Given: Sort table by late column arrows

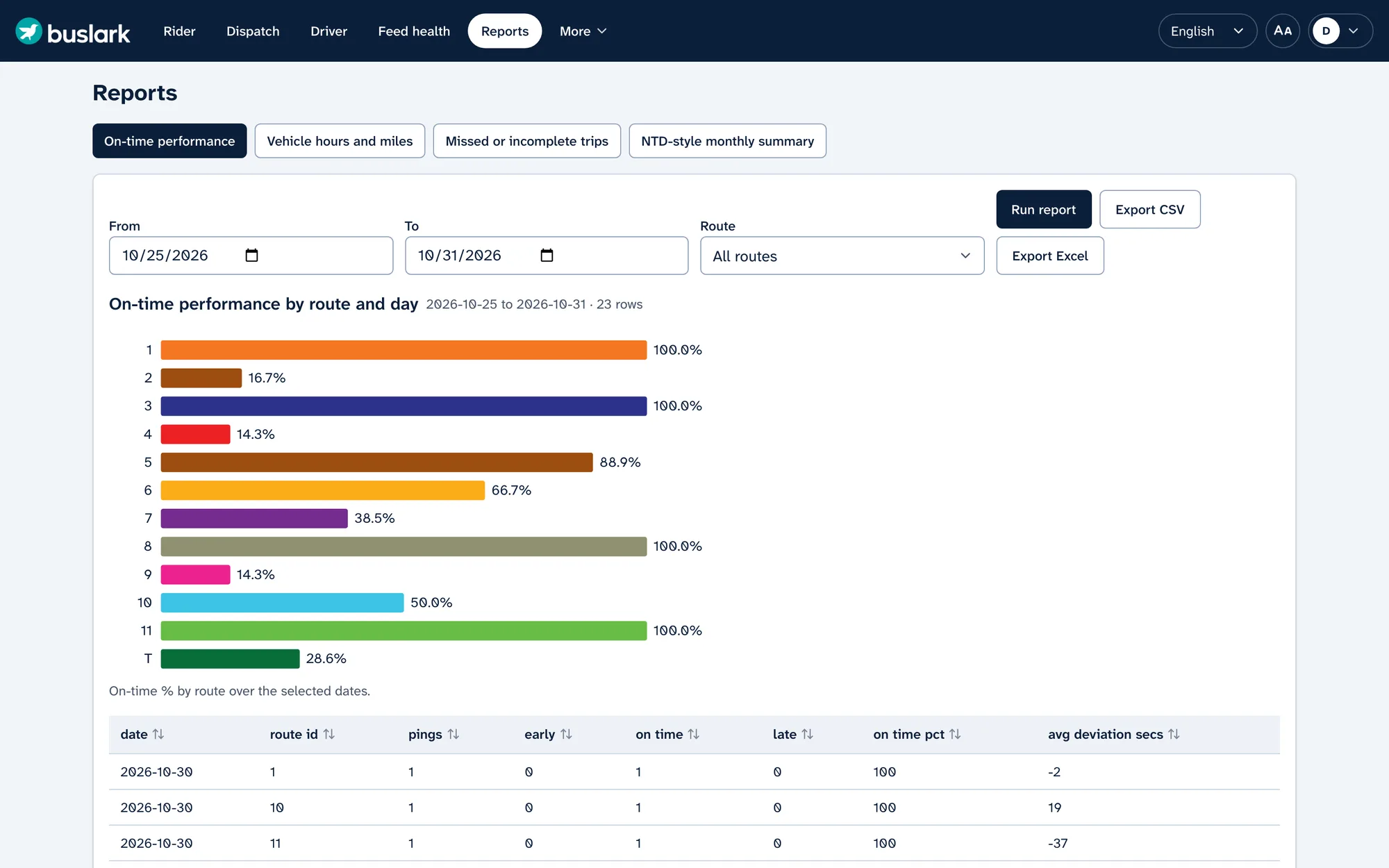Looking at the screenshot, I should (x=807, y=734).
